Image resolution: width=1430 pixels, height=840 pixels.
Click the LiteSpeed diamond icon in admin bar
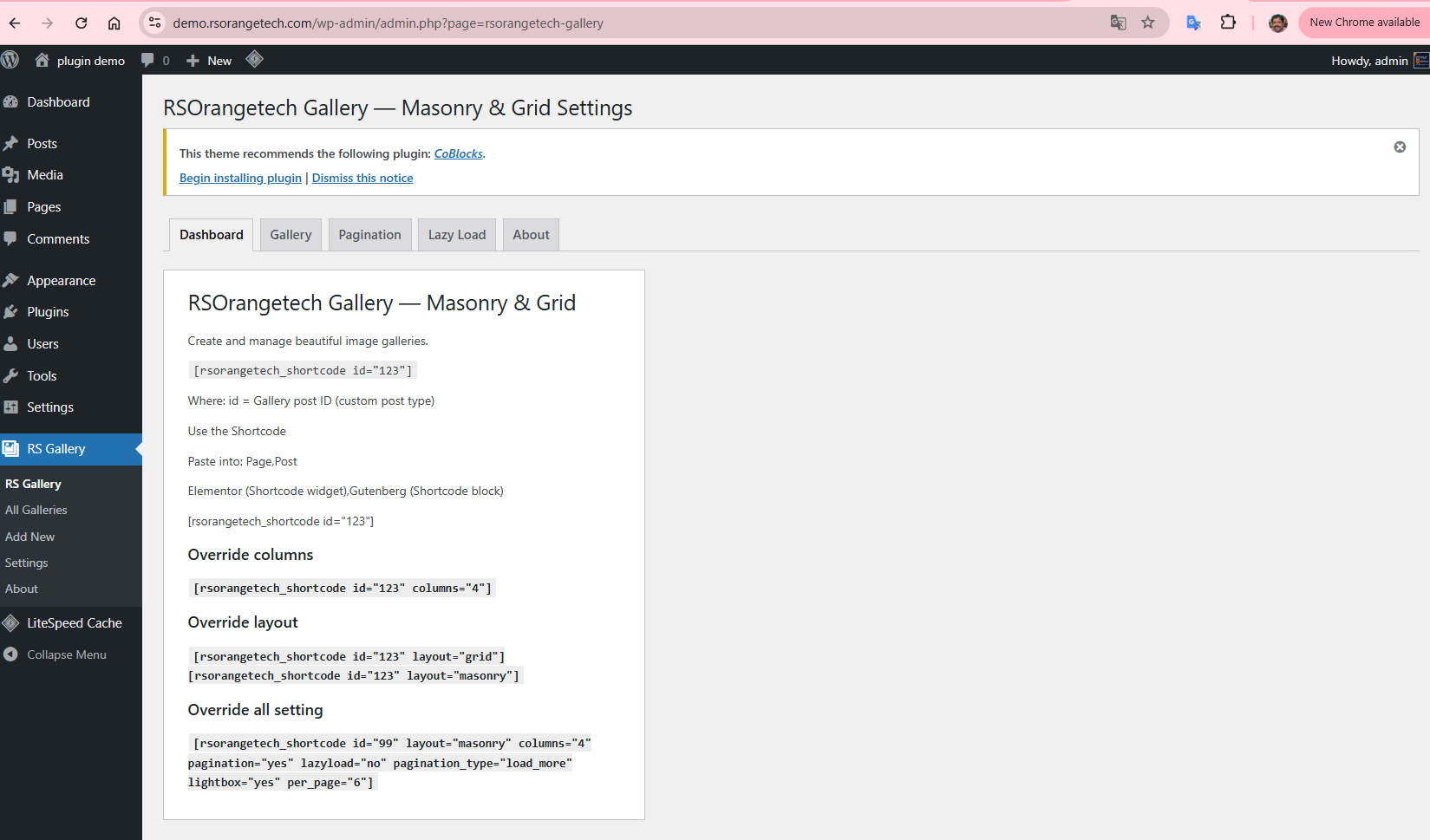pyautogui.click(x=254, y=59)
